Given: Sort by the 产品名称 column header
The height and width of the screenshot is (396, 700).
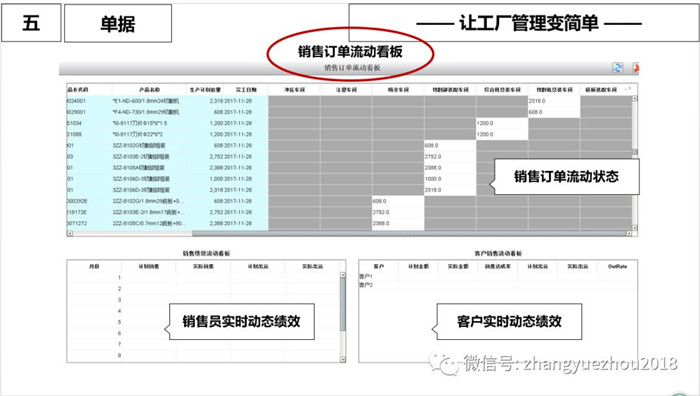Looking at the screenshot, I should tap(149, 90).
